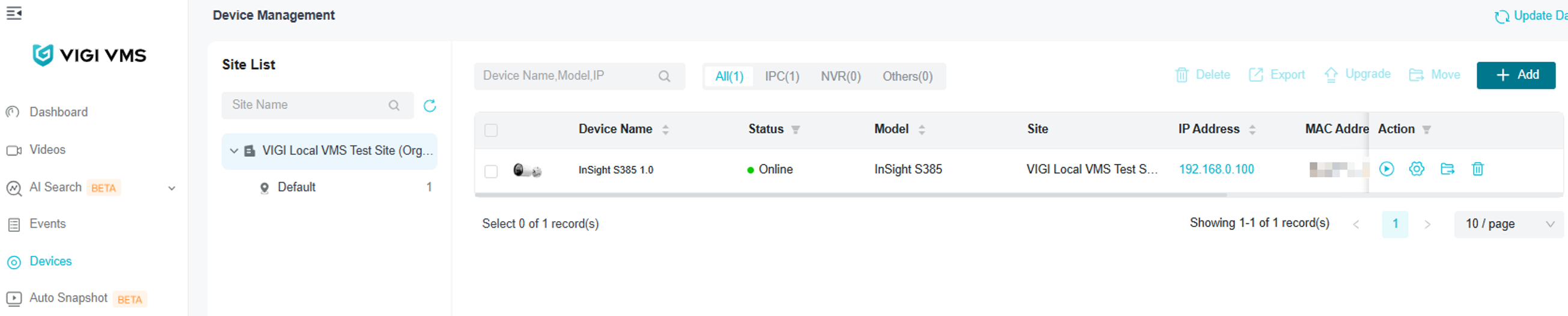Select VIGI Local VMS Test Site organization
The height and width of the screenshot is (316, 1568).
(329, 151)
